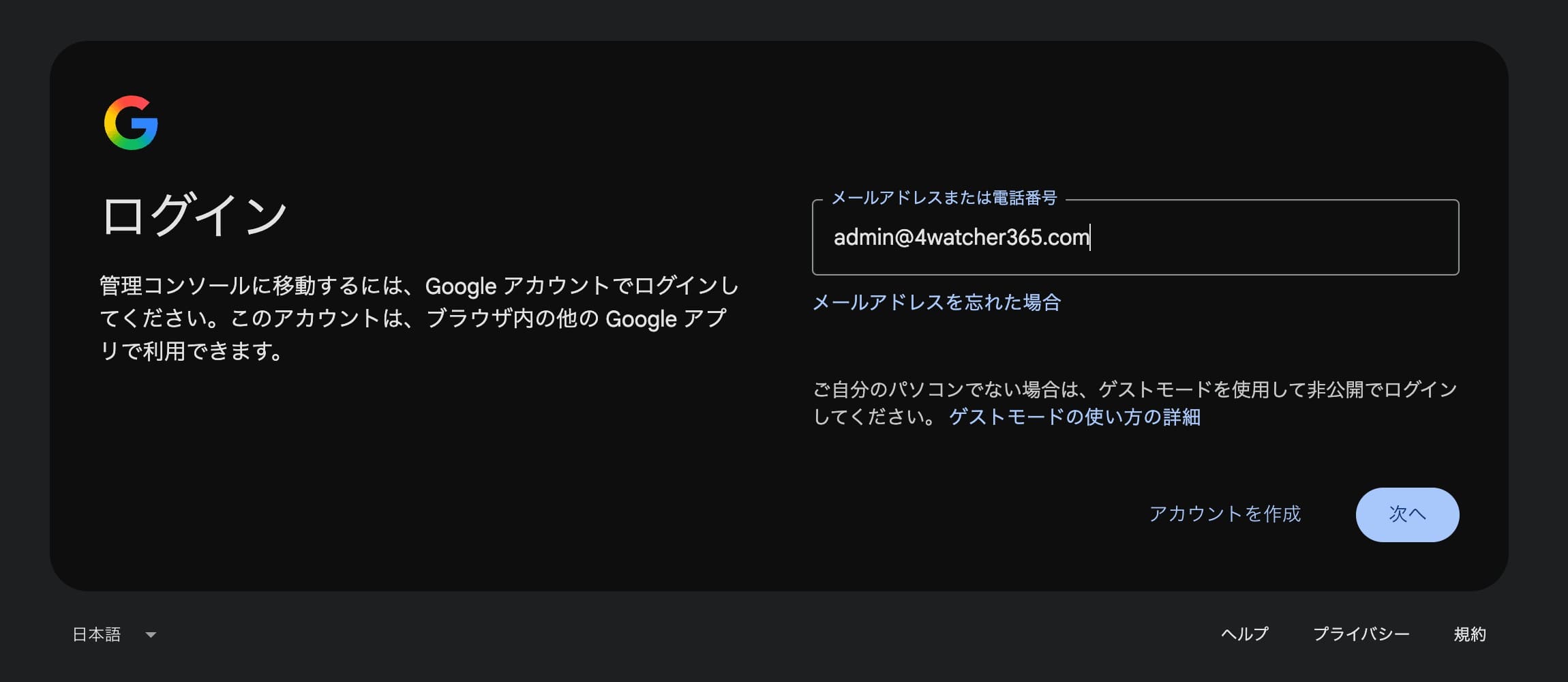Open the 日本語 language dropdown

point(115,634)
